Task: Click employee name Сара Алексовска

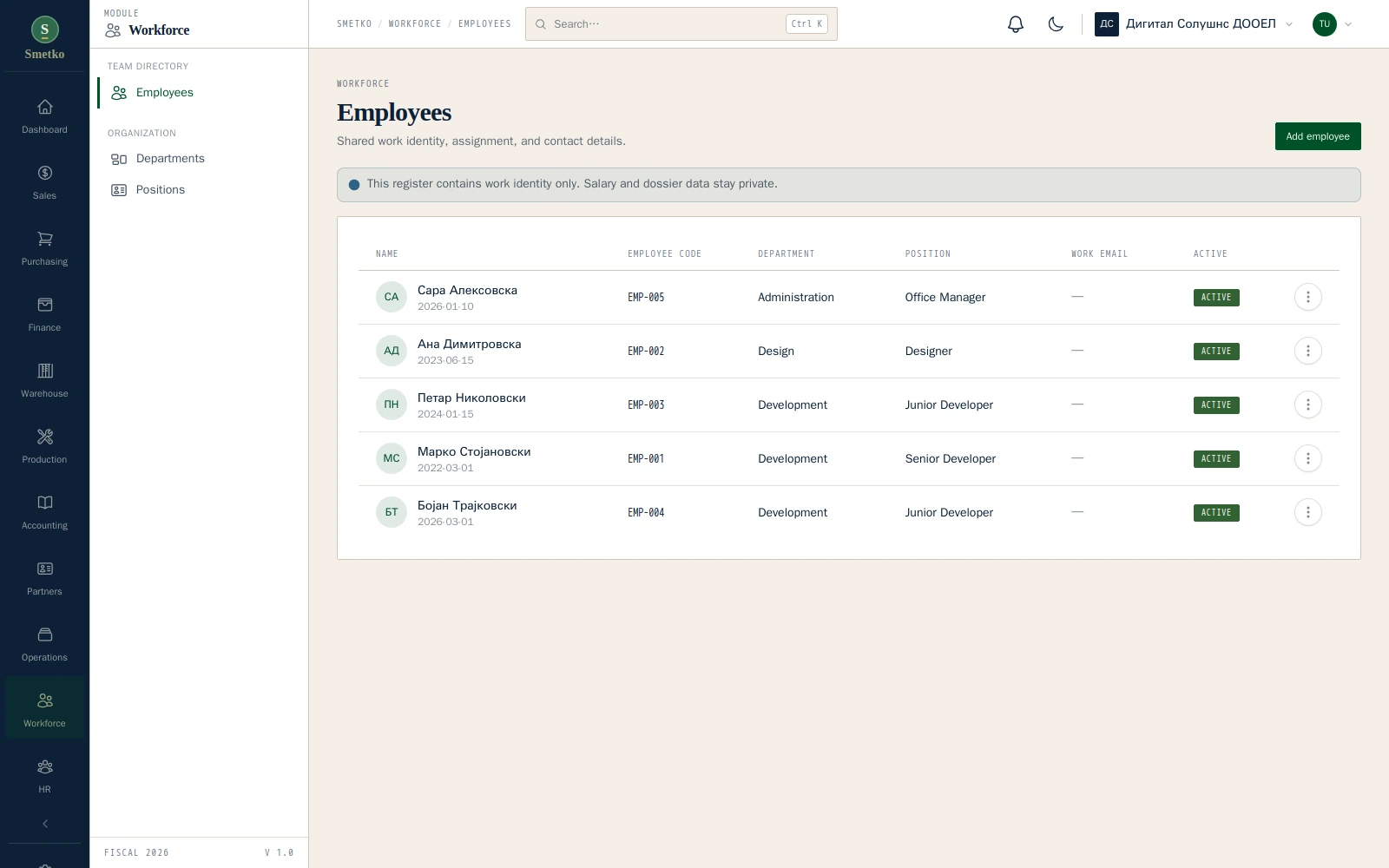Action: tap(467, 291)
